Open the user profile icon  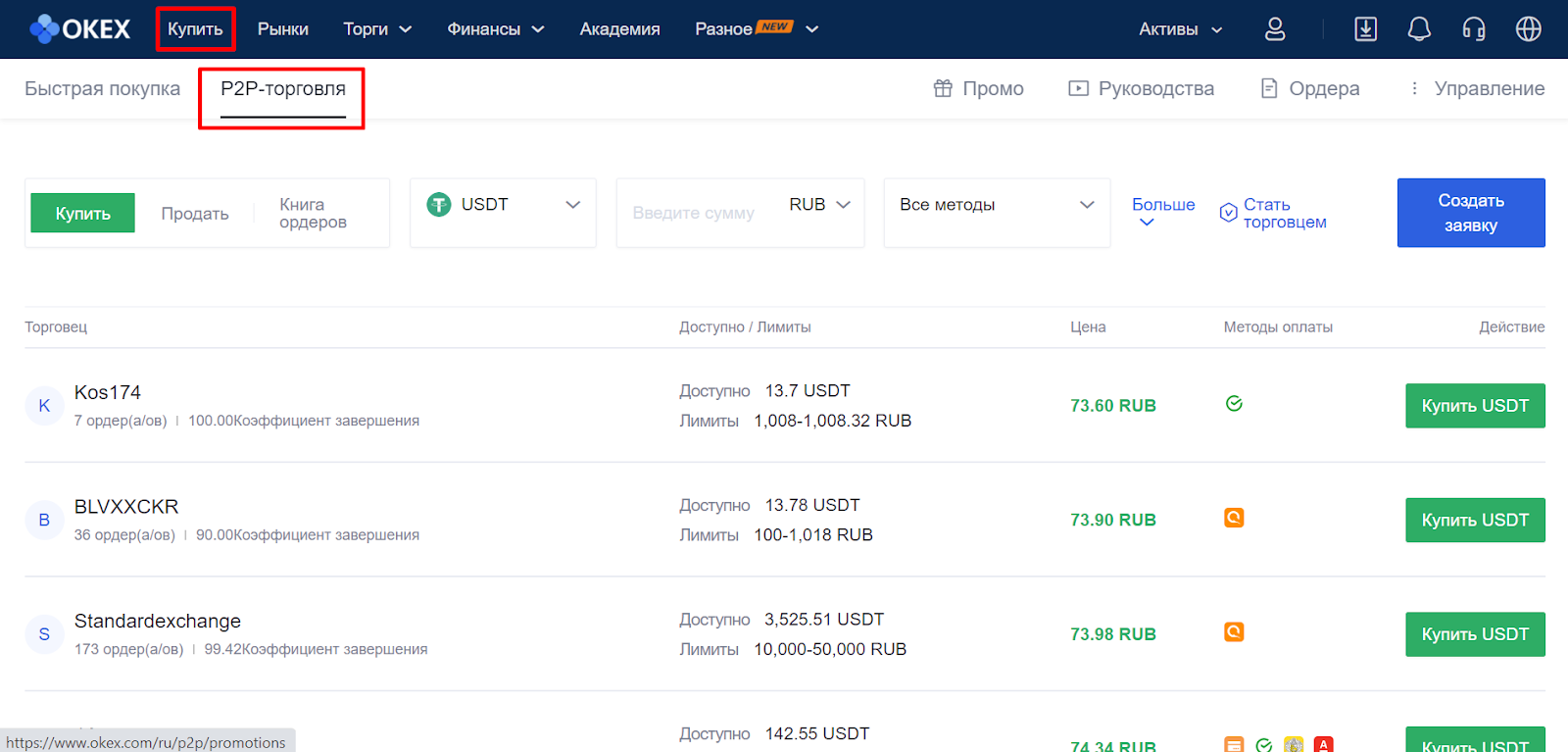[x=1275, y=29]
